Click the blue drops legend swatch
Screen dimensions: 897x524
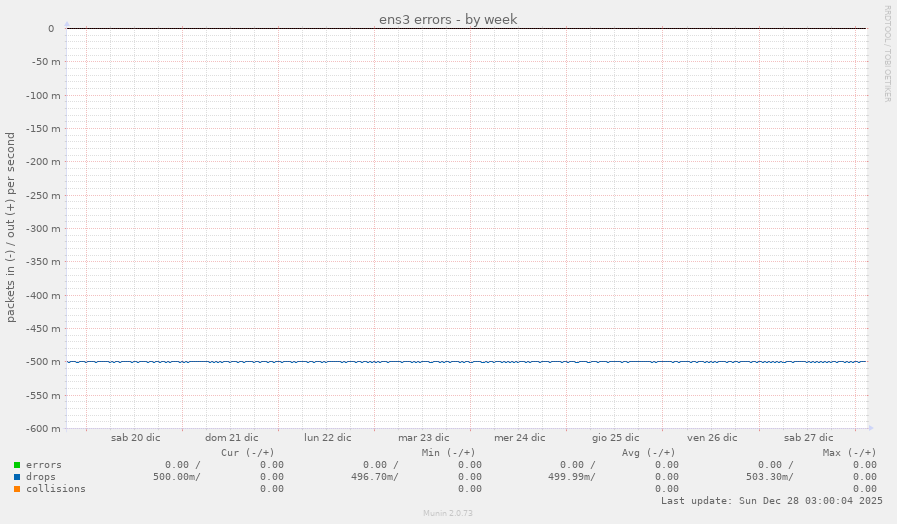pos(17,477)
